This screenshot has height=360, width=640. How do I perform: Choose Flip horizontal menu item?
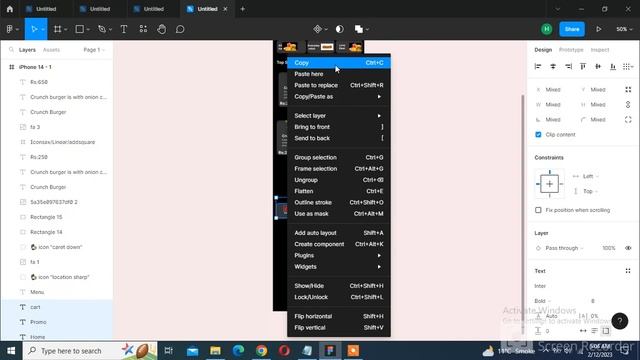338,316
